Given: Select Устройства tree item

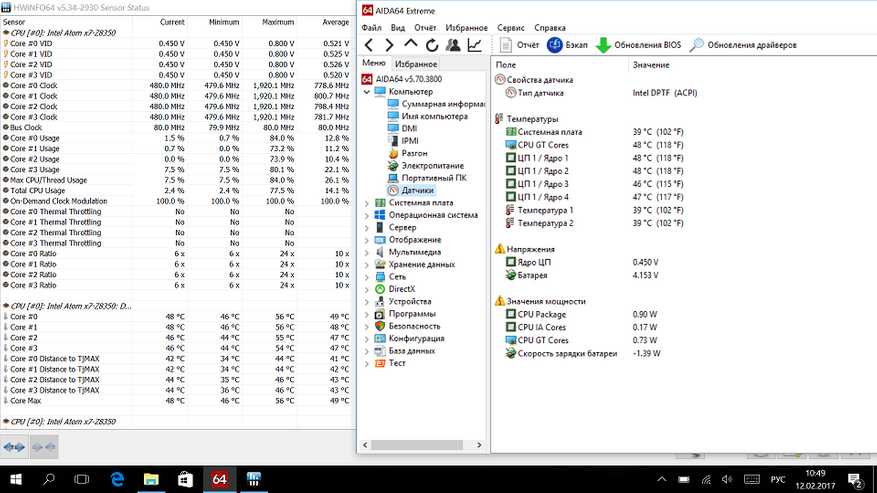Looking at the screenshot, I should coord(403,301).
